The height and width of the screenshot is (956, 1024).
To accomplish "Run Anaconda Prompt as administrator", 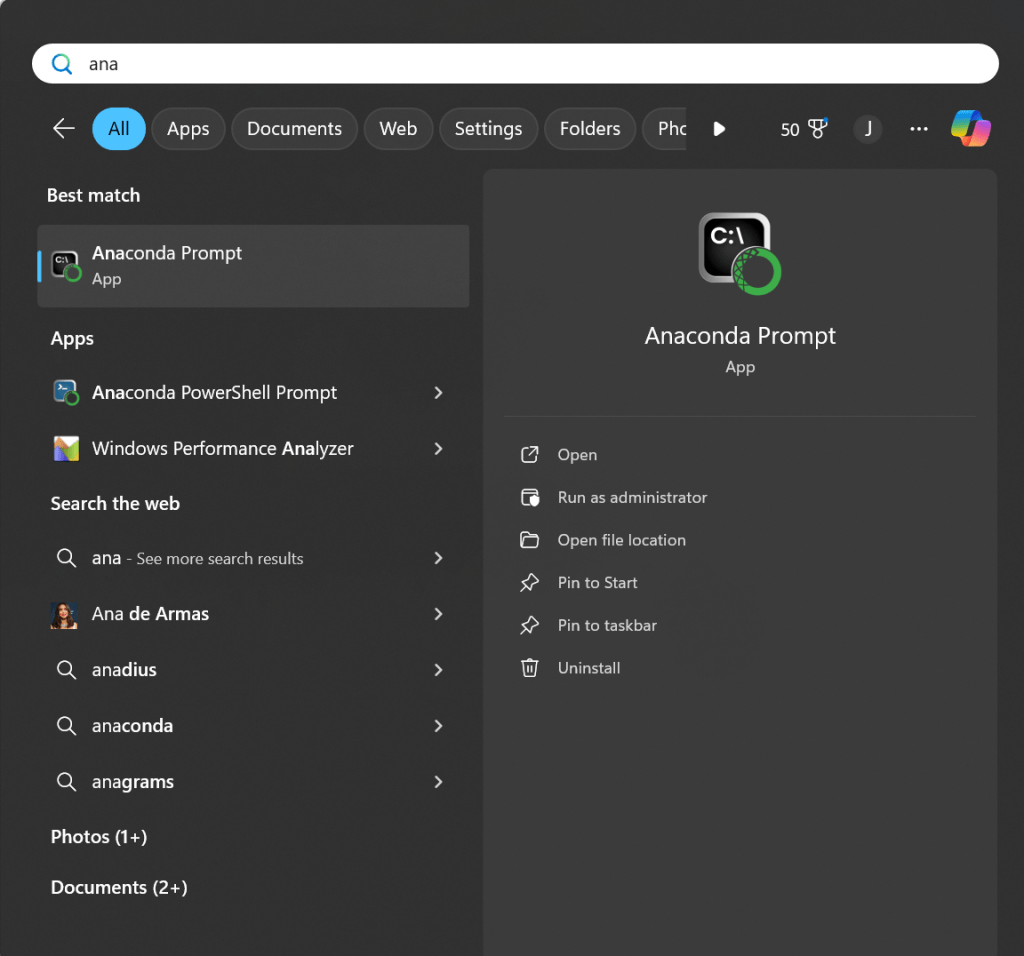I will point(631,497).
